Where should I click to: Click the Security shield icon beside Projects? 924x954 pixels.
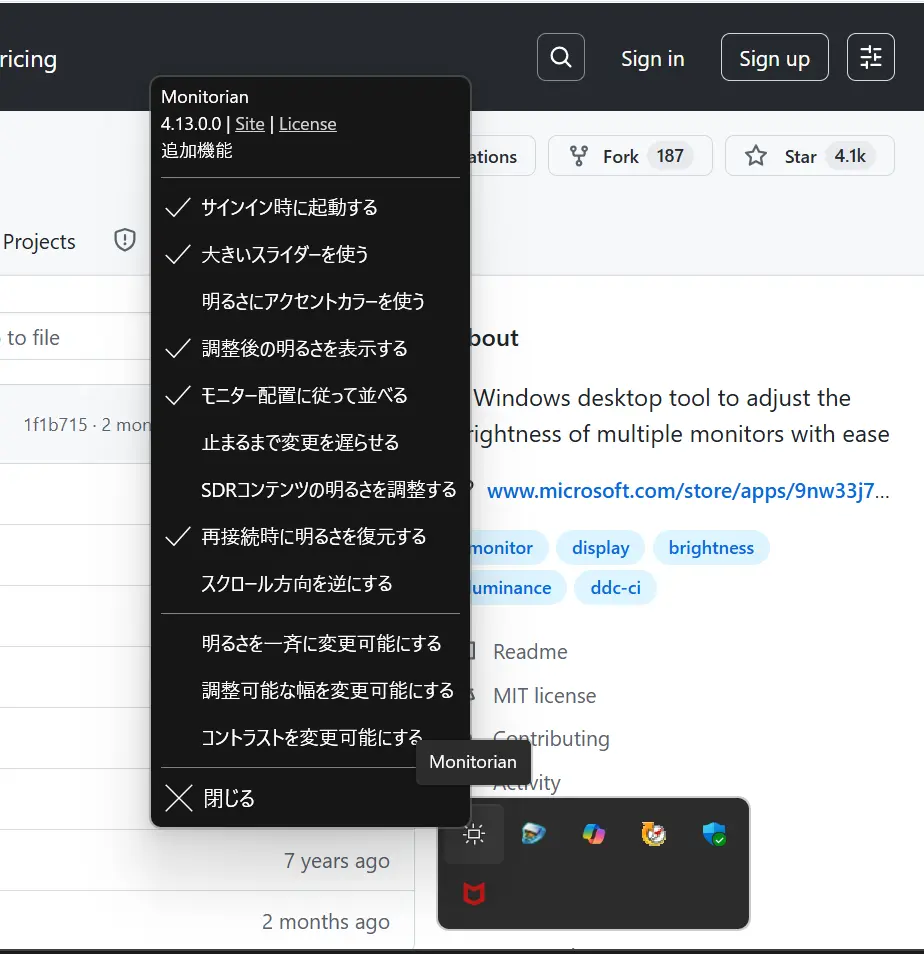coord(125,241)
